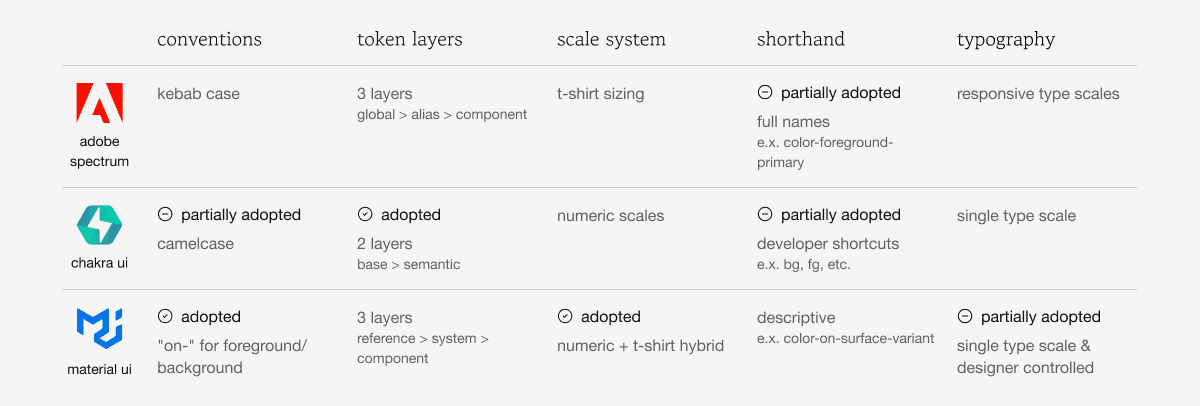Image resolution: width=1200 pixels, height=406 pixels.
Task: Click the t-shirt sizing cell
Action: pos(601,94)
